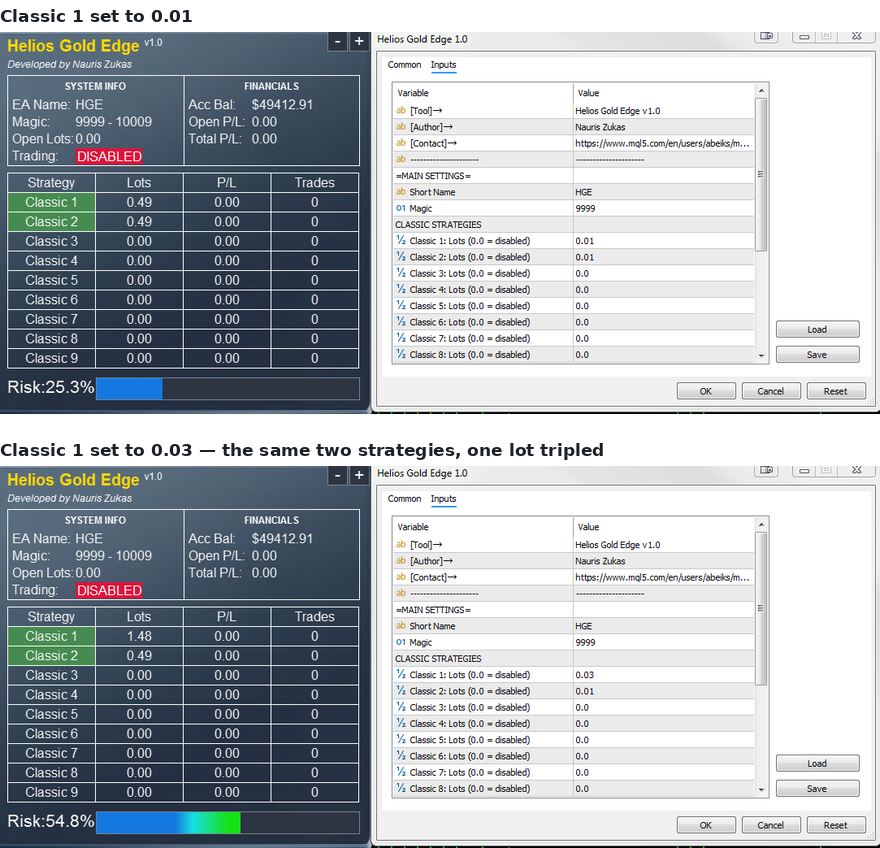Toggle Trading DISABLED label in the Risk 25.3% panel

[109, 157]
